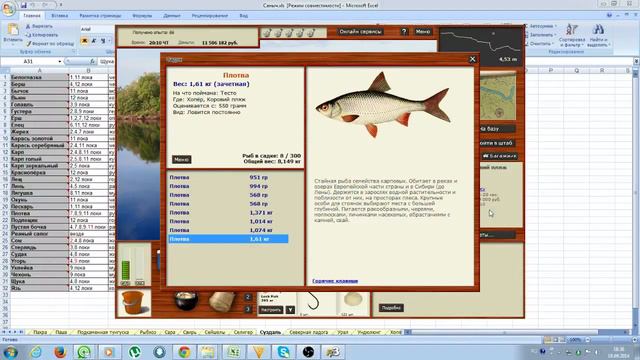640x360 pixels.
Task: Switch to the Северная ладога sheet tab
Action: click(x=309, y=332)
